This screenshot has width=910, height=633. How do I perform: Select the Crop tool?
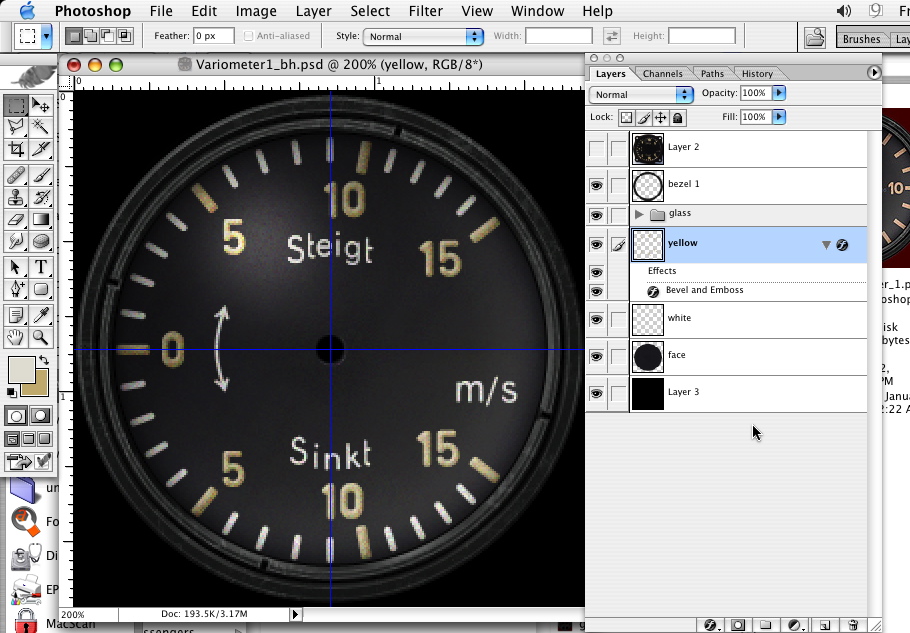pyautogui.click(x=16, y=149)
